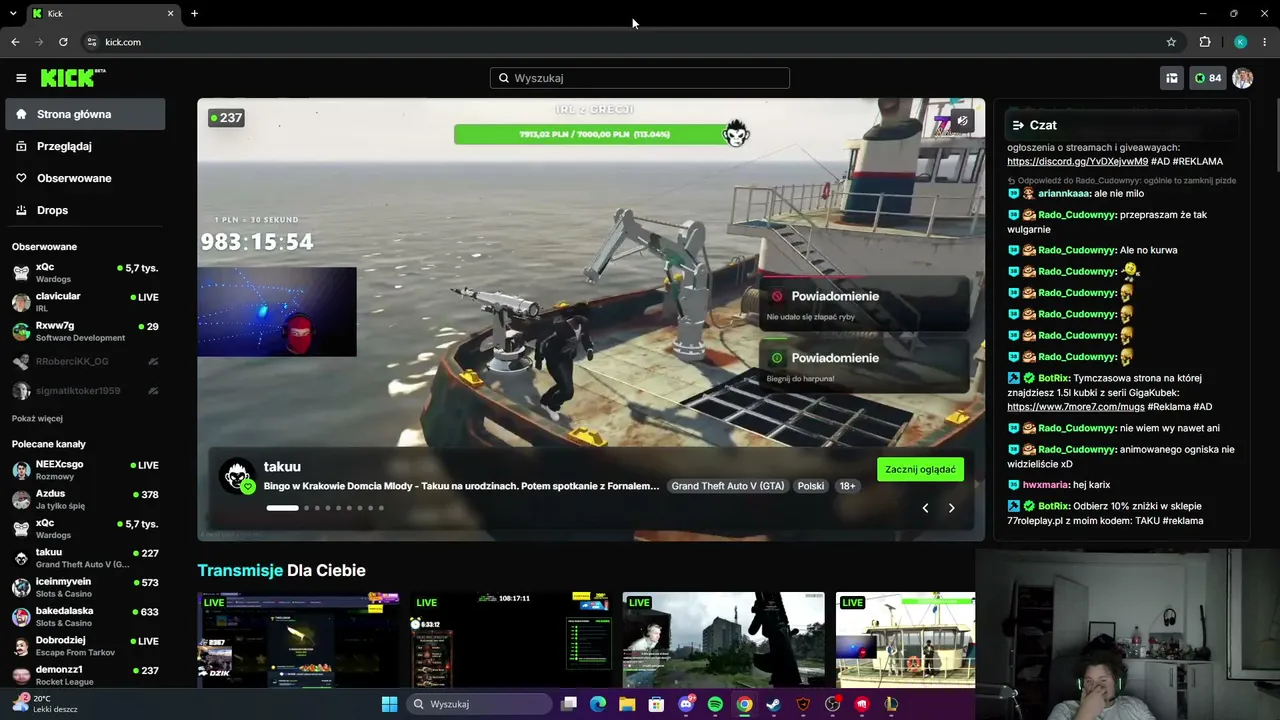
Task: Go back with the browser back arrow
Action: tap(15, 42)
